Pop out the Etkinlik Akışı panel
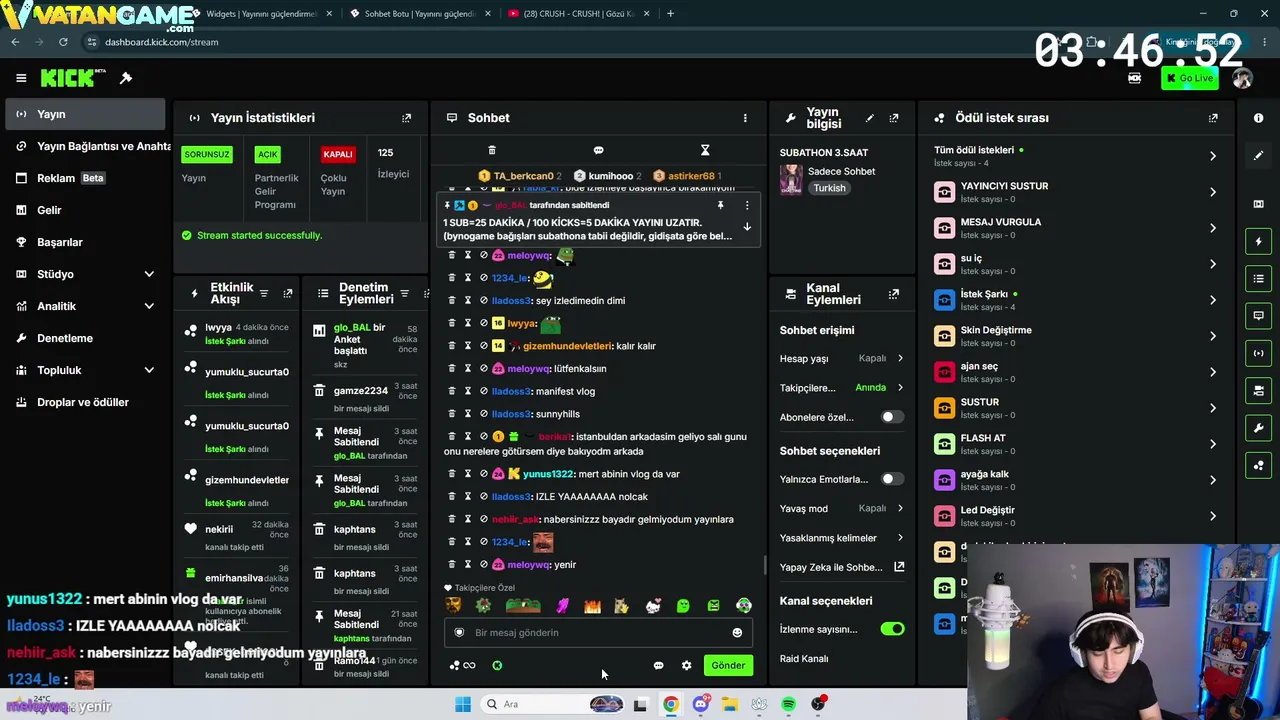 point(288,294)
